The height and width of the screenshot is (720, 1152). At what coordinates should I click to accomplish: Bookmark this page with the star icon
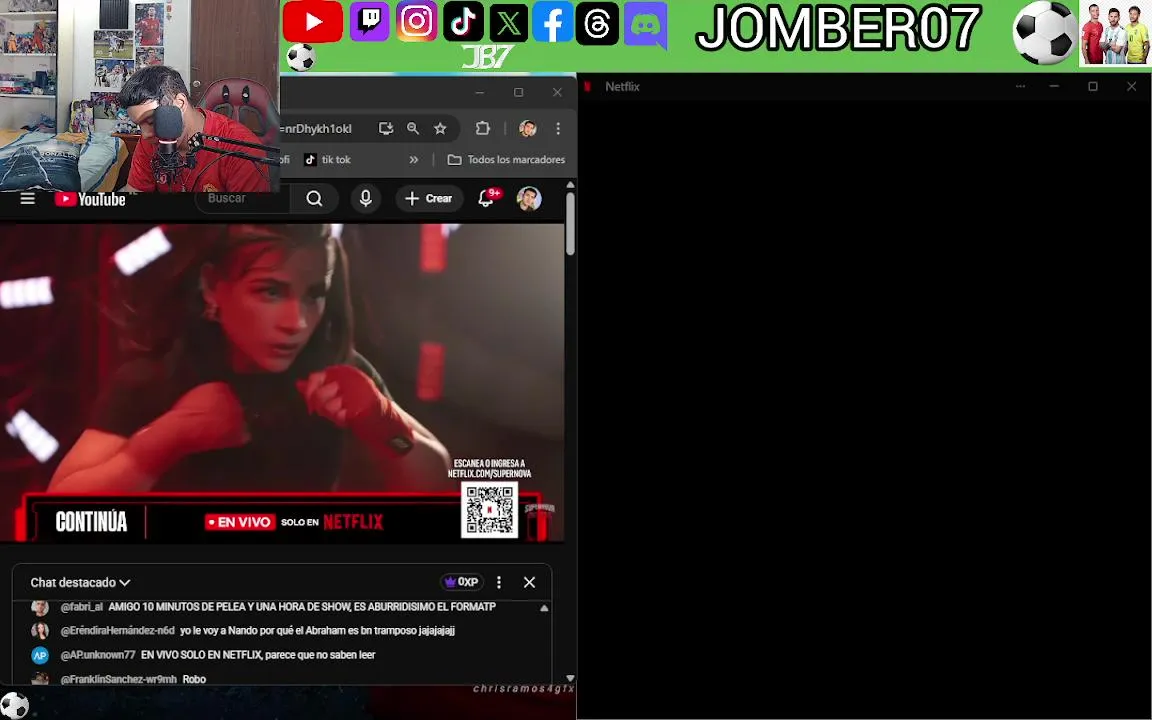pyautogui.click(x=440, y=129)
